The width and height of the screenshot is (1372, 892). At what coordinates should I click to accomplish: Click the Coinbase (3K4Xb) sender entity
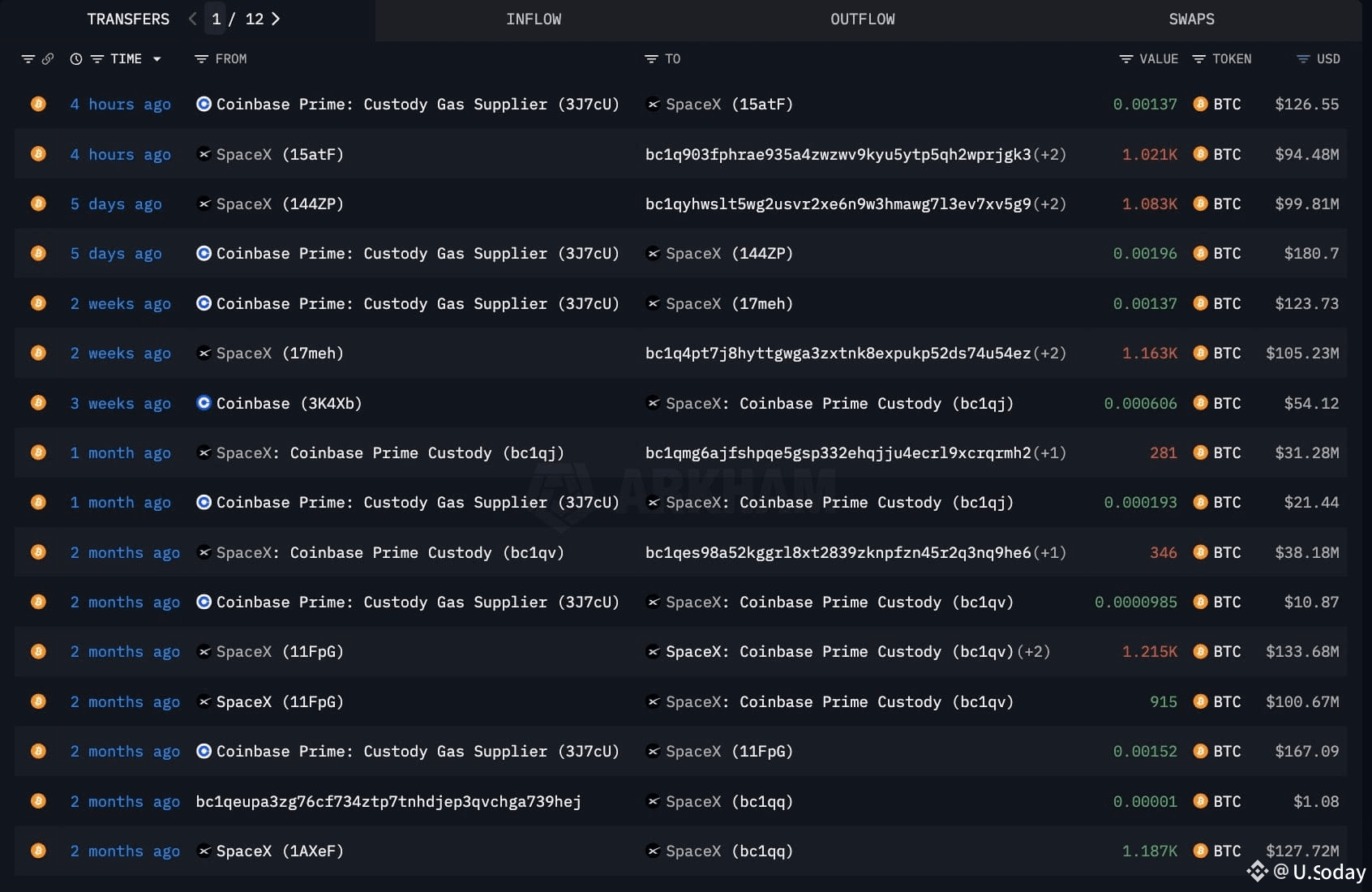tap(288, 403)
